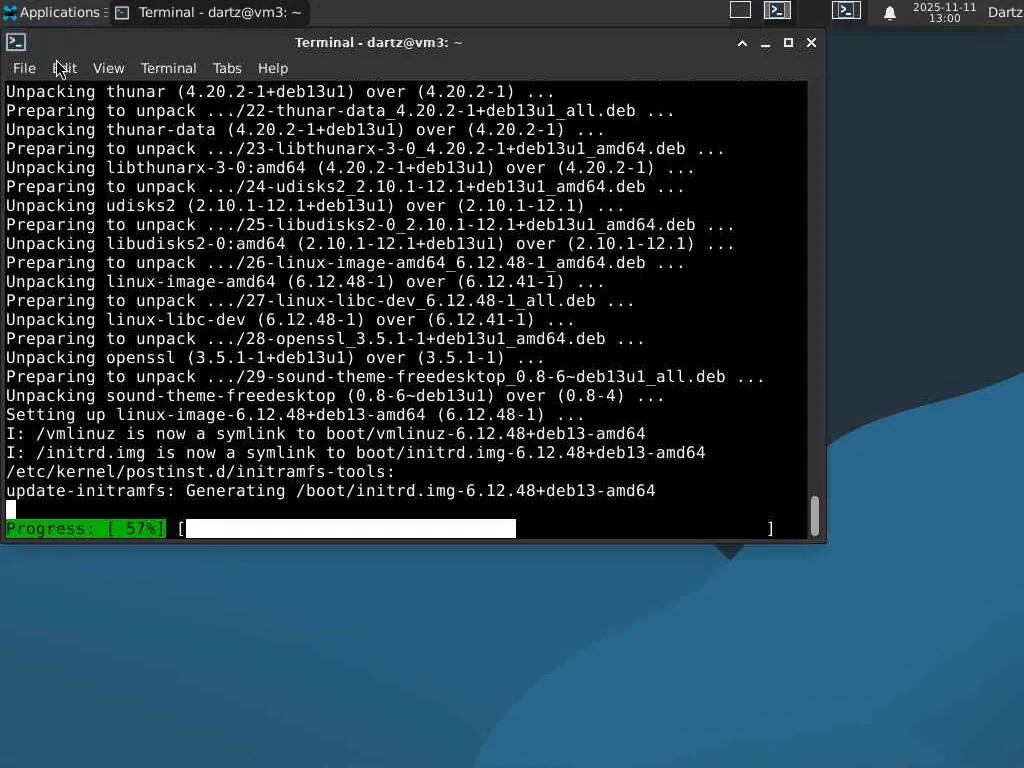1024x768 pixels.
Task: Maximize the Terminal window
Action: [788, 43]
